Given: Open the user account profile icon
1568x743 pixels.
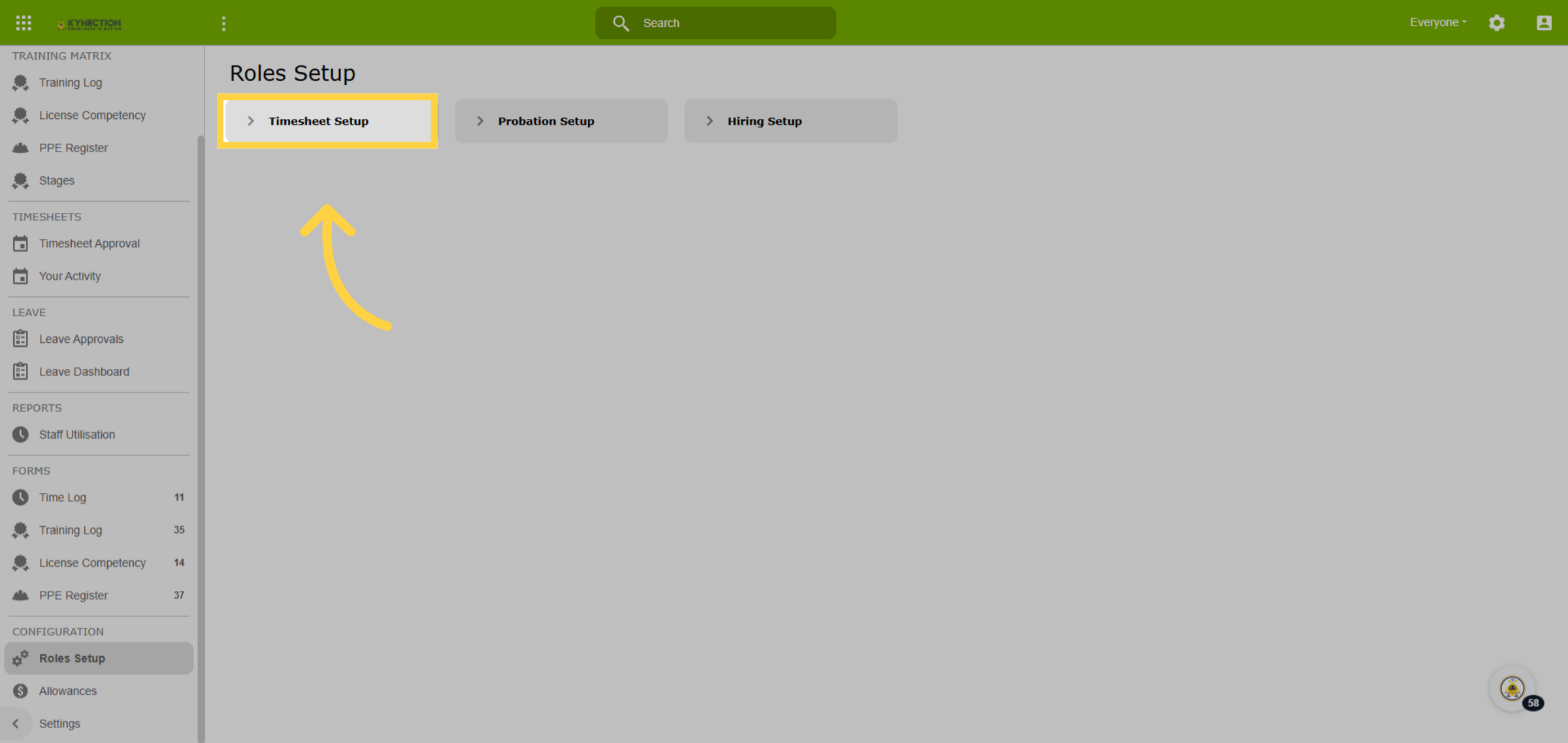Looking at the screenshot, I should click(1544, 23).
